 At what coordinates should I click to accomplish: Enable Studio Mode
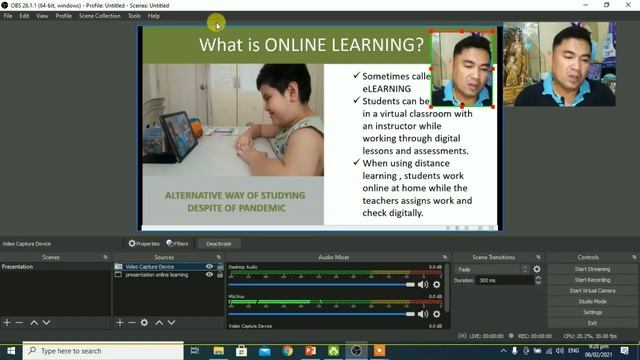pyautogui.click(x=592, y=301)
